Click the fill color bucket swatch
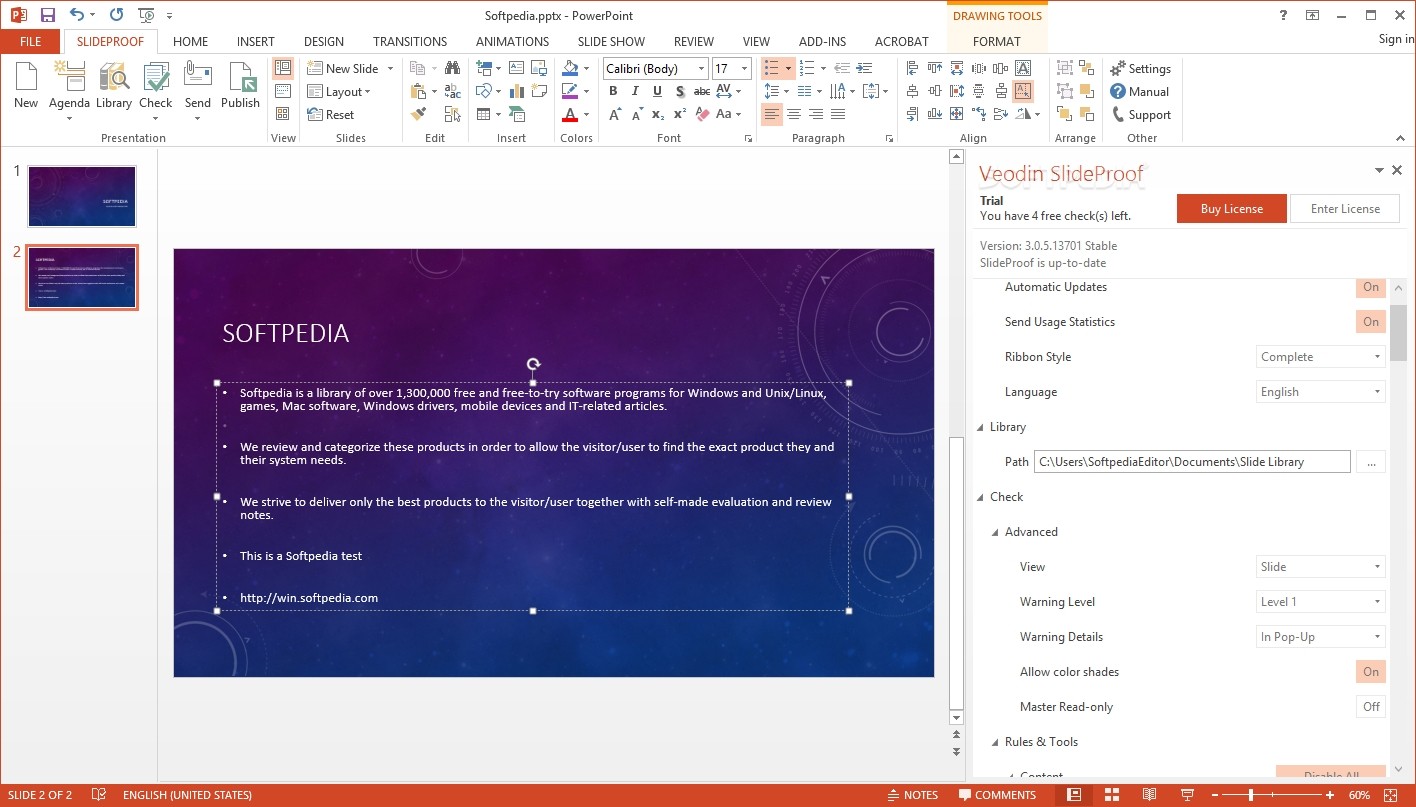 click(570, 68)
